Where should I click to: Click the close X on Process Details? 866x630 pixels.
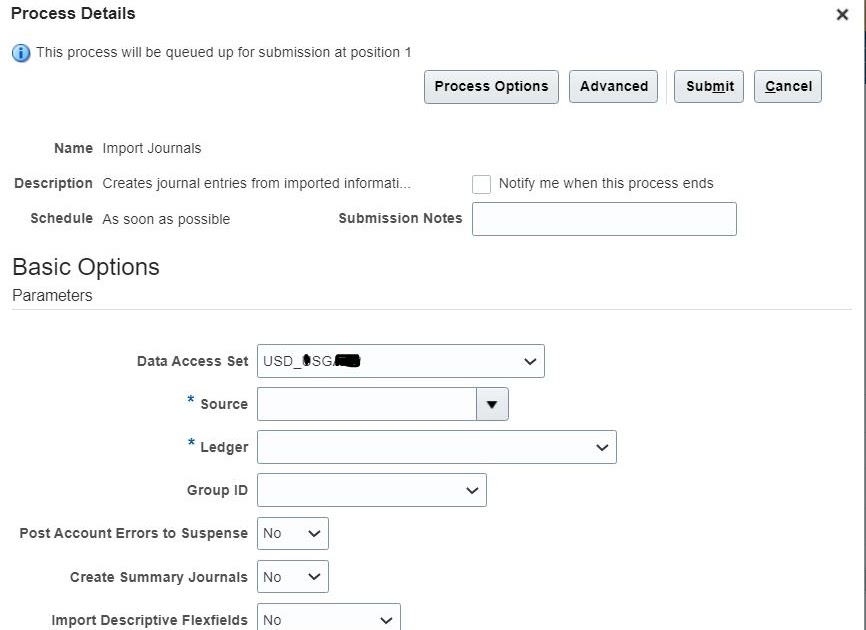pyautogui.click(x=841, y=15)
